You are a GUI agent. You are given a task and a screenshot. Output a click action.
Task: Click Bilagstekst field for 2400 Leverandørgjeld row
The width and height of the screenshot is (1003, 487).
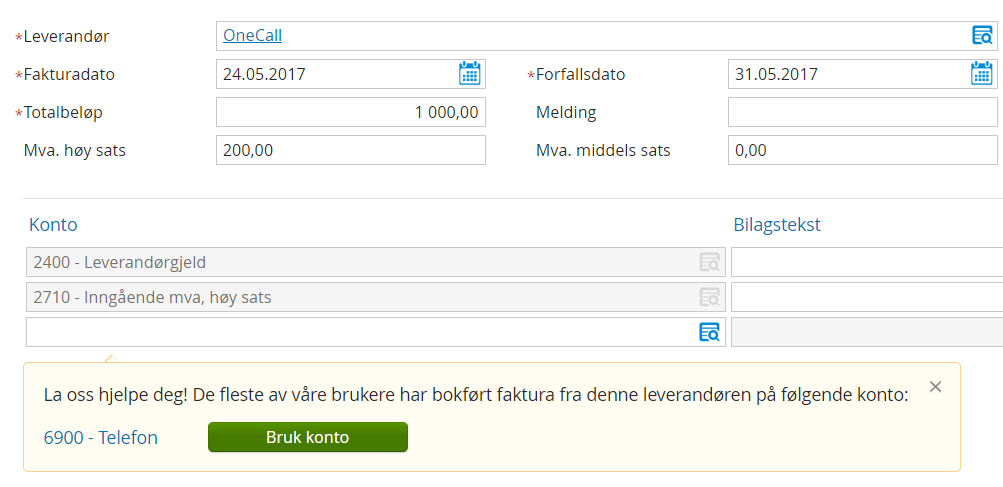[x=866, y=262]
